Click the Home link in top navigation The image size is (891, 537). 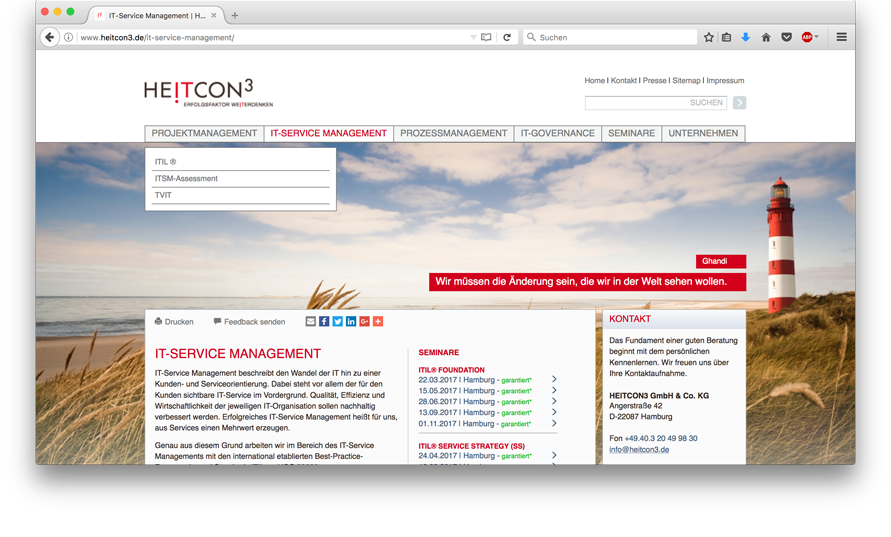594,81
